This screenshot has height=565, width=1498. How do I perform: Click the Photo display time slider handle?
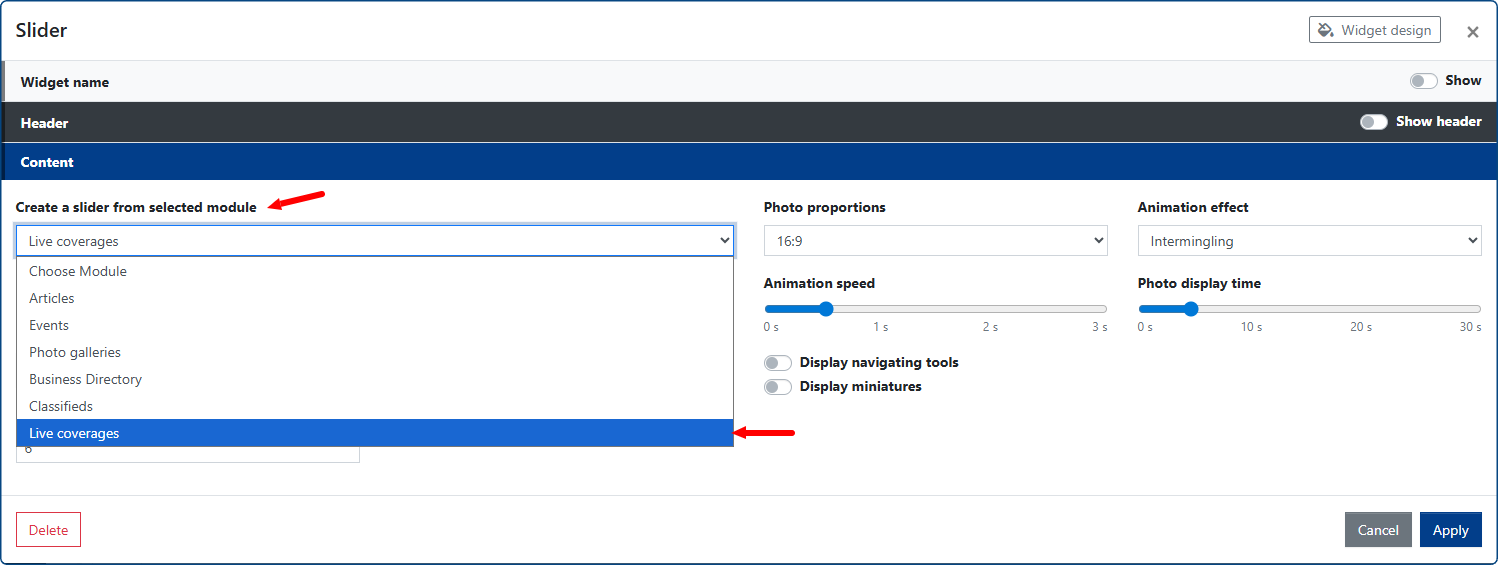(x=1190, y=309)
